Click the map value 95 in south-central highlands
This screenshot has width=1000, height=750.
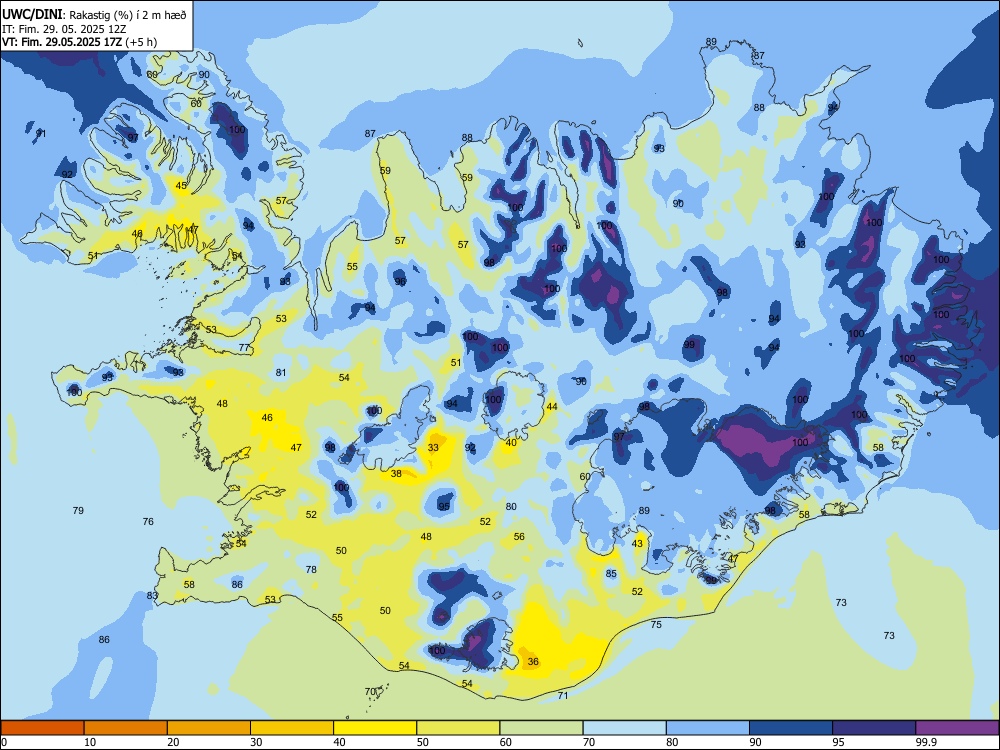tap(444, 506)
